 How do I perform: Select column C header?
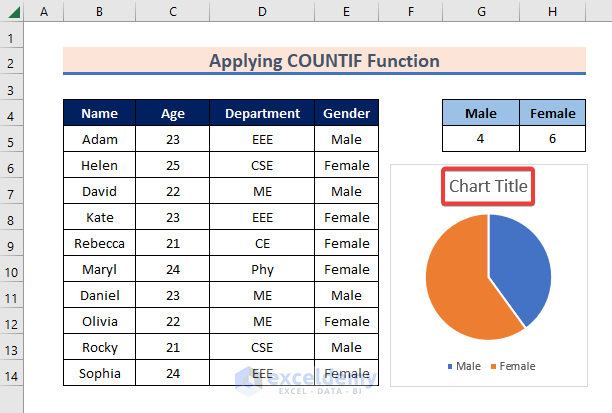coord(173,11)
